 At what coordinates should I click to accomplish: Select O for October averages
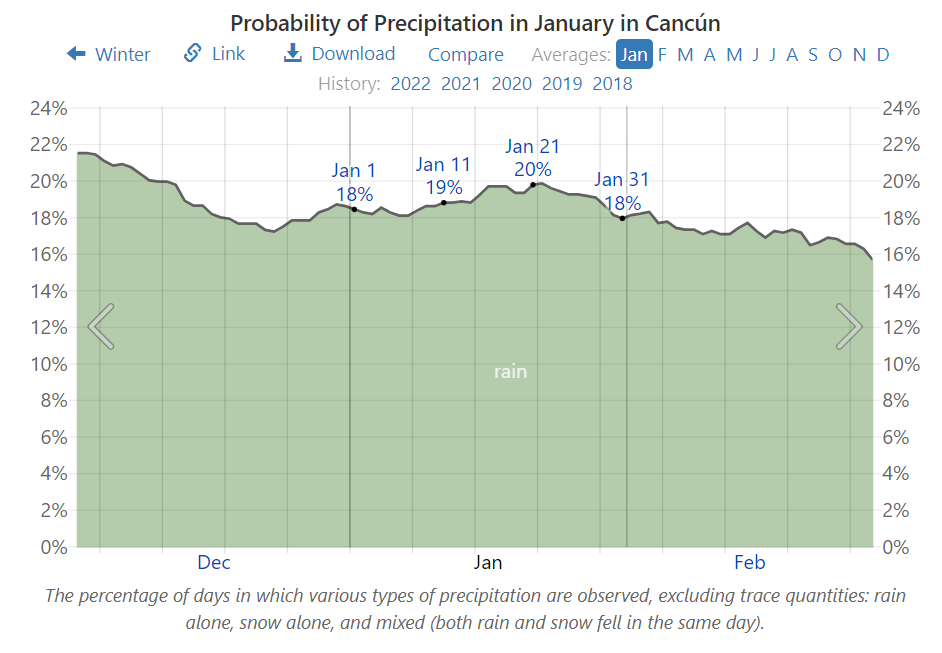[835, 54]
